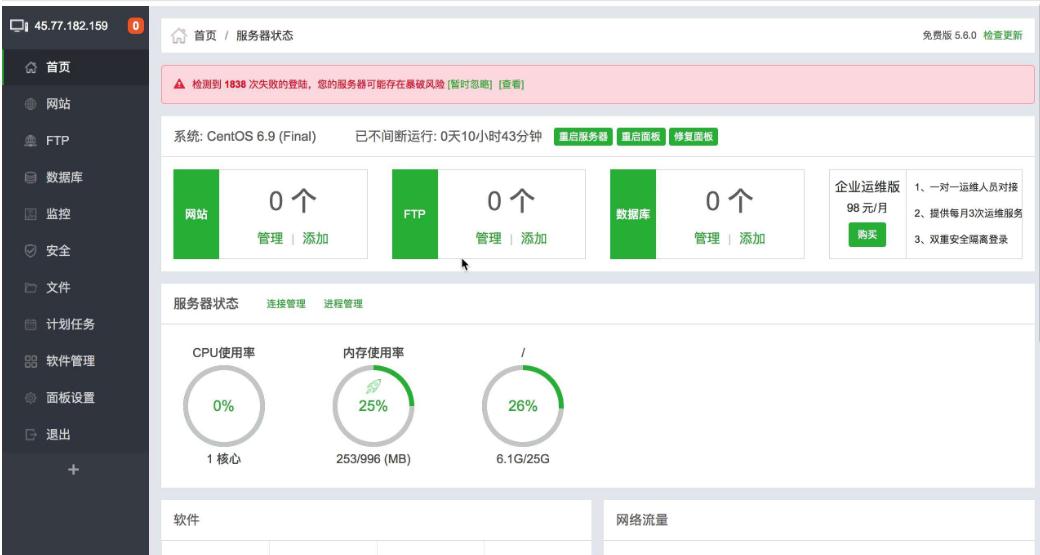Click the 修复面板 button

(x=693, y=137)
